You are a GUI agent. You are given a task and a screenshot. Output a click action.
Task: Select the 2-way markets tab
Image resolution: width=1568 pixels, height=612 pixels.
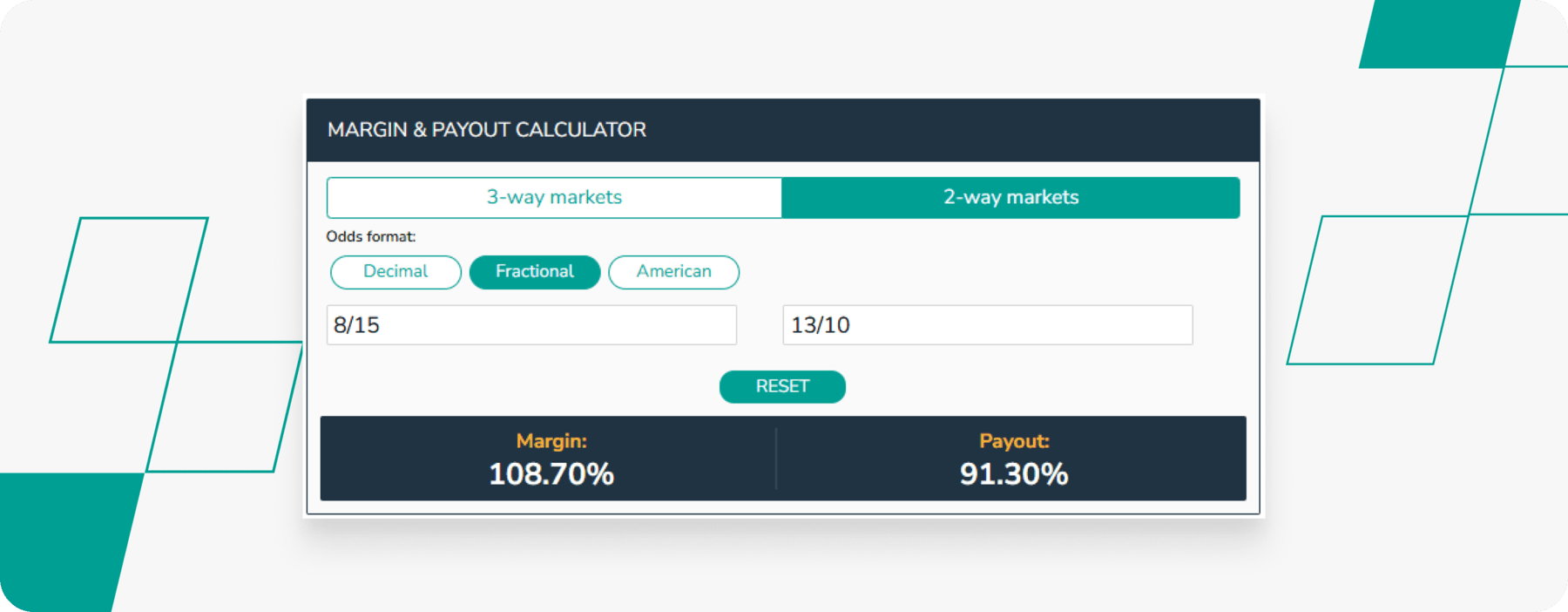tap(1011, 197)
